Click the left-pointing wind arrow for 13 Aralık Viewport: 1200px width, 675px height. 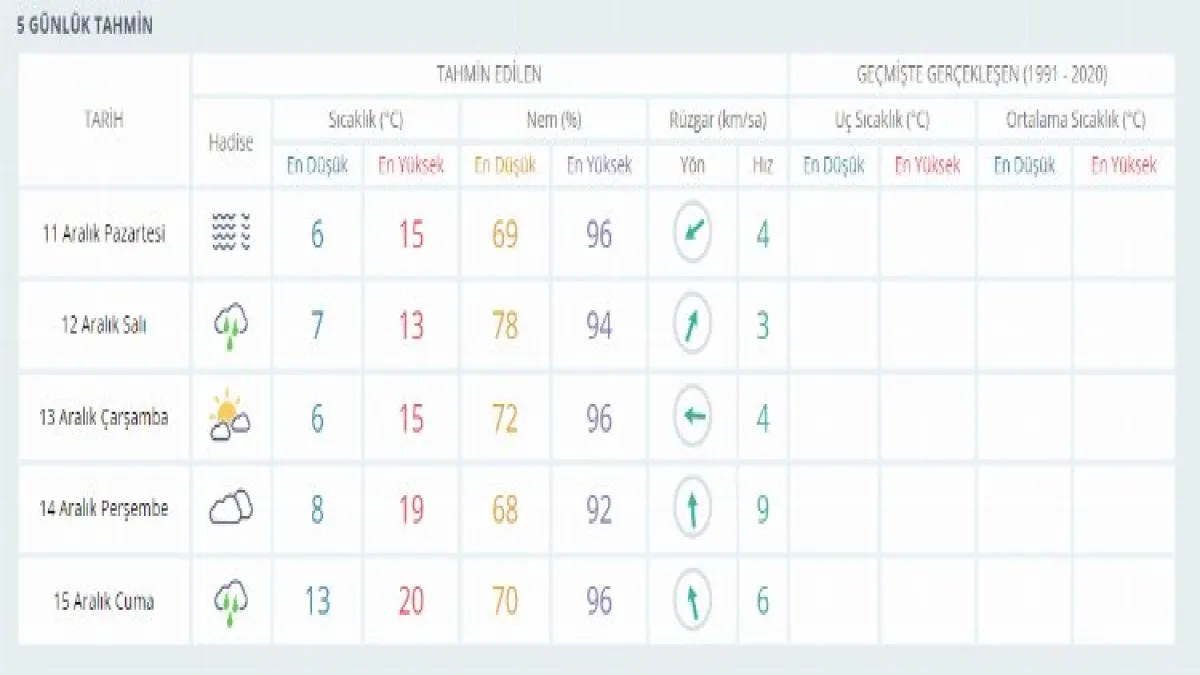point(693,416)
